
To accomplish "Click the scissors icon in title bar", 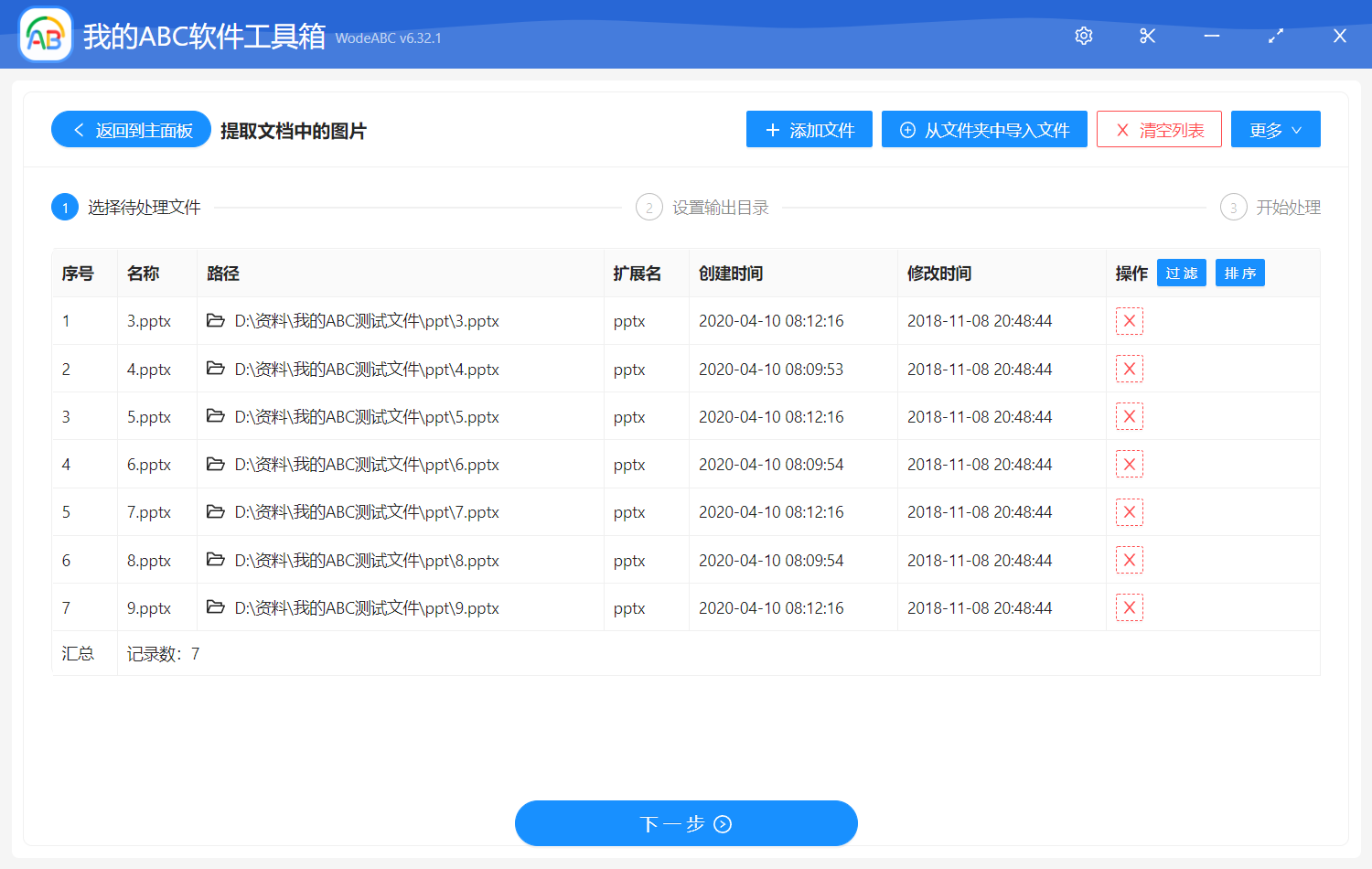I will [x=1148, y=36].
